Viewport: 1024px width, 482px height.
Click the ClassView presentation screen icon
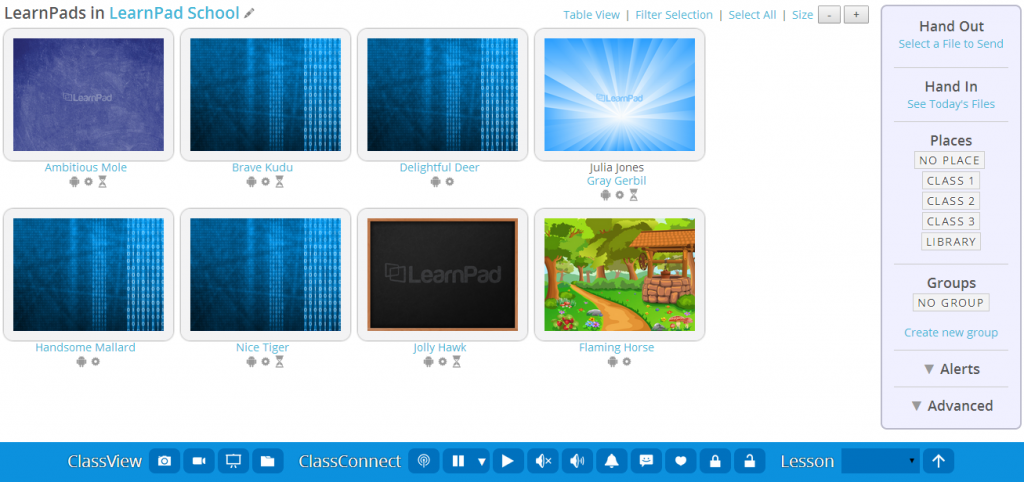[x=233, y=461]
